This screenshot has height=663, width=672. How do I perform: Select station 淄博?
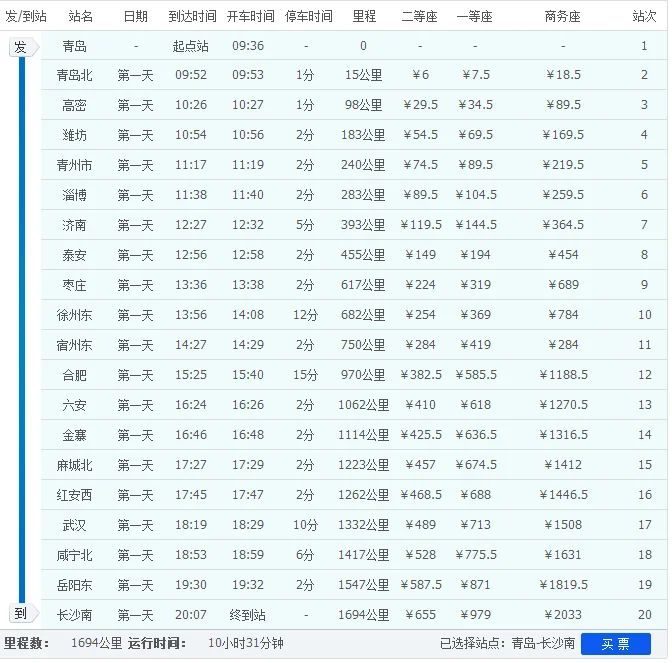pyautogui.click(x=75, y=195)
